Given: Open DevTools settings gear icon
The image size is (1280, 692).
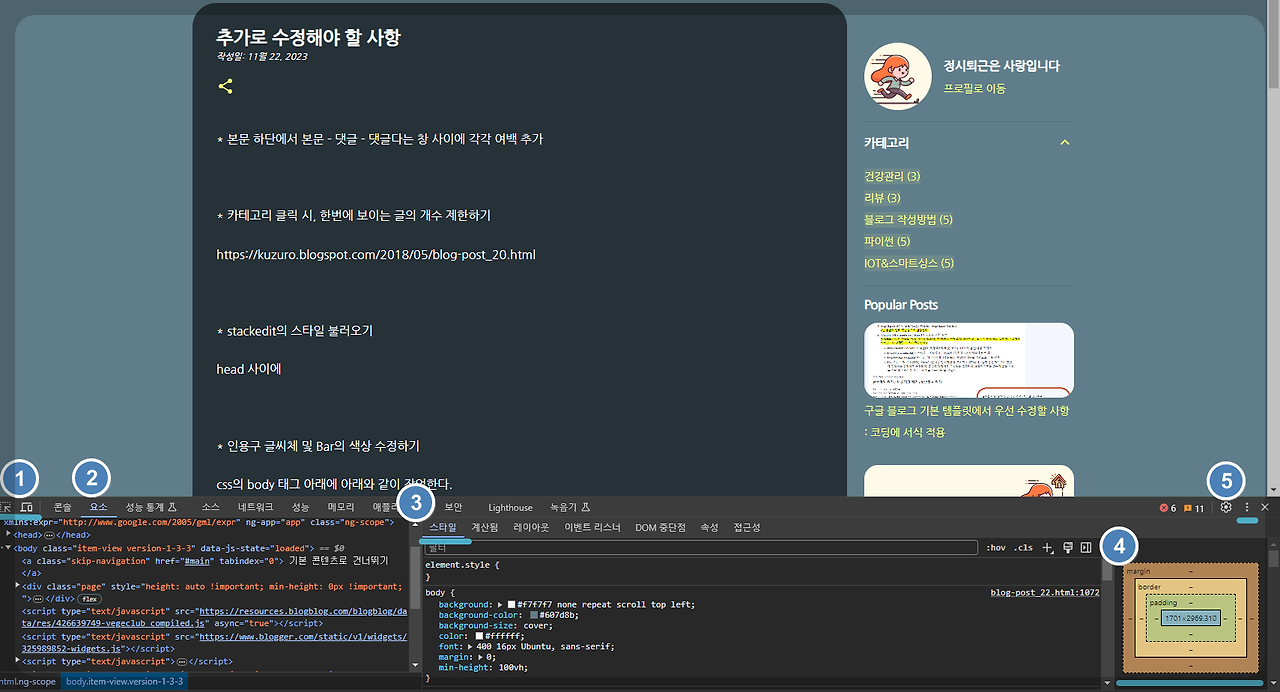Looking at the screenshot, I should click(1226, 508).
